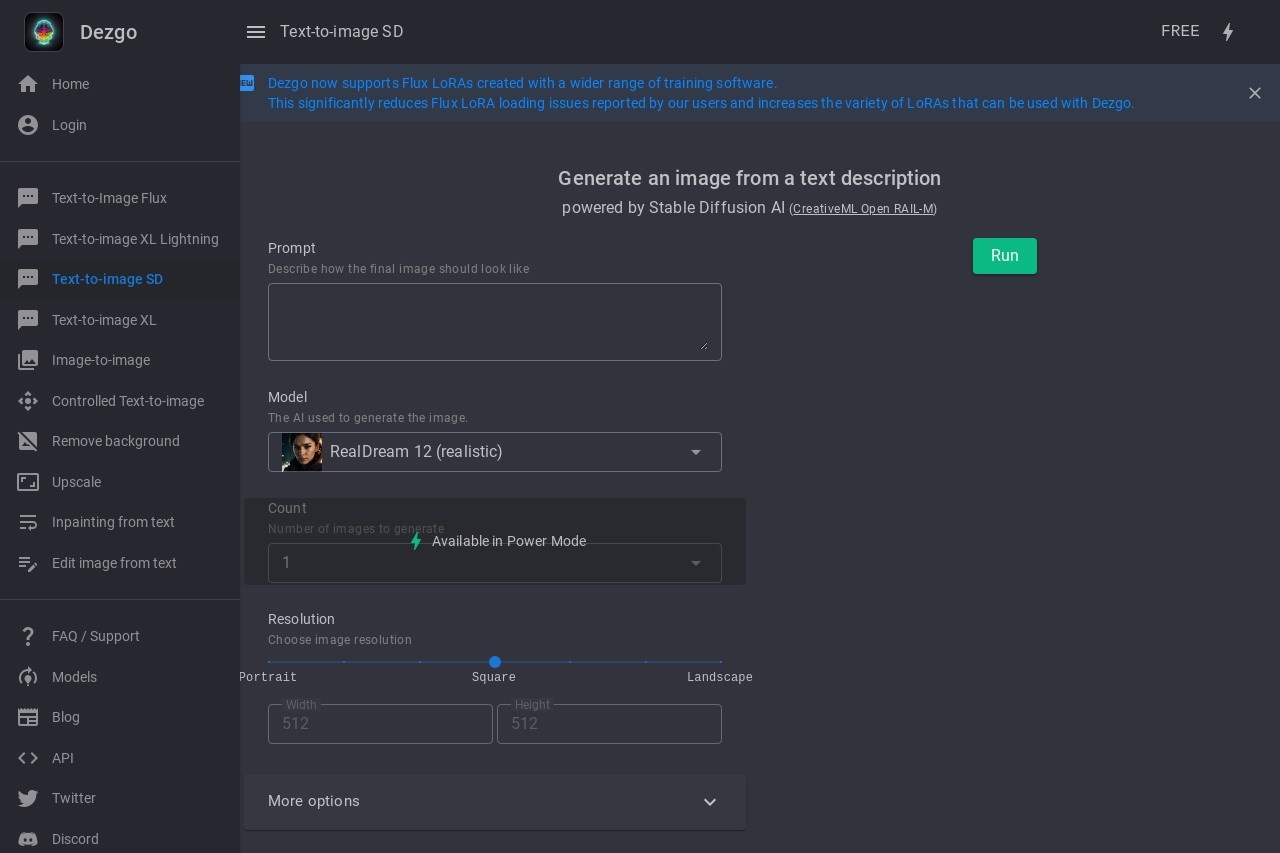Click the Resolution slider handle
This screenshot has height=853, width=1280.
pyautogui.click(x=495, y=662)
